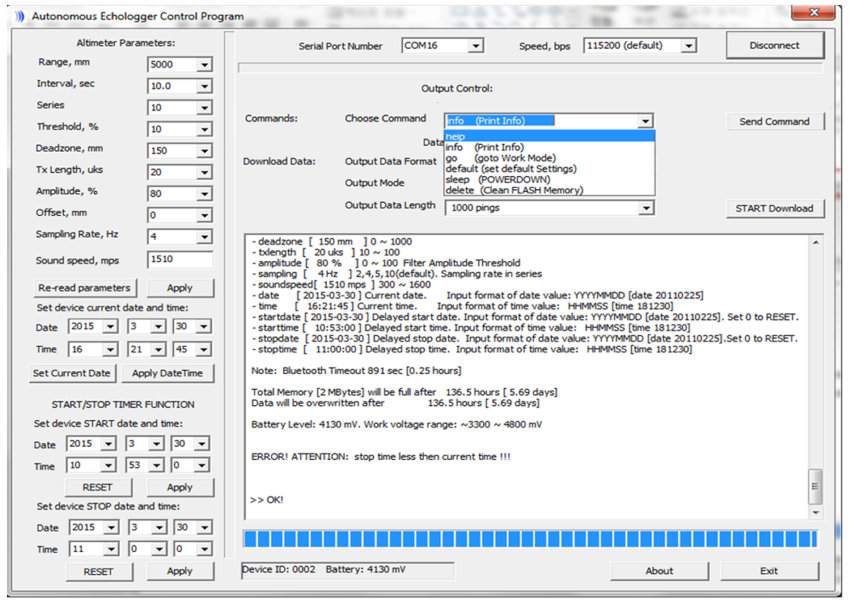Click Apply under START date and time

(x=180, y=487)
